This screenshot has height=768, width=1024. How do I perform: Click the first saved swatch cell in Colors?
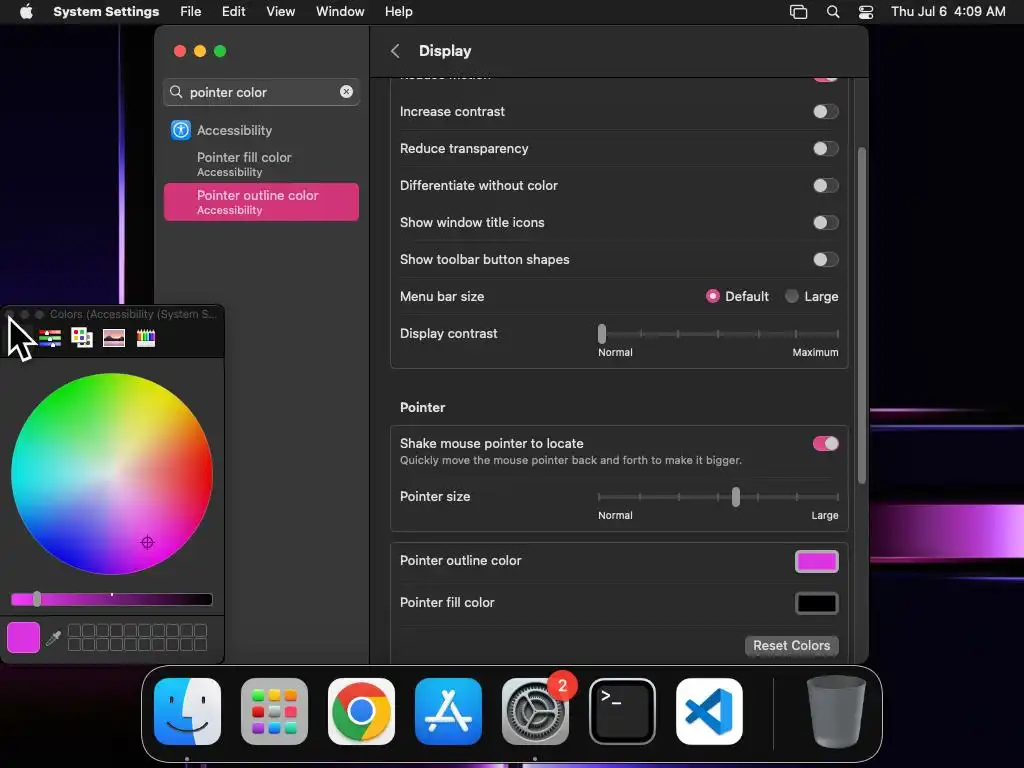pos(74,630)
